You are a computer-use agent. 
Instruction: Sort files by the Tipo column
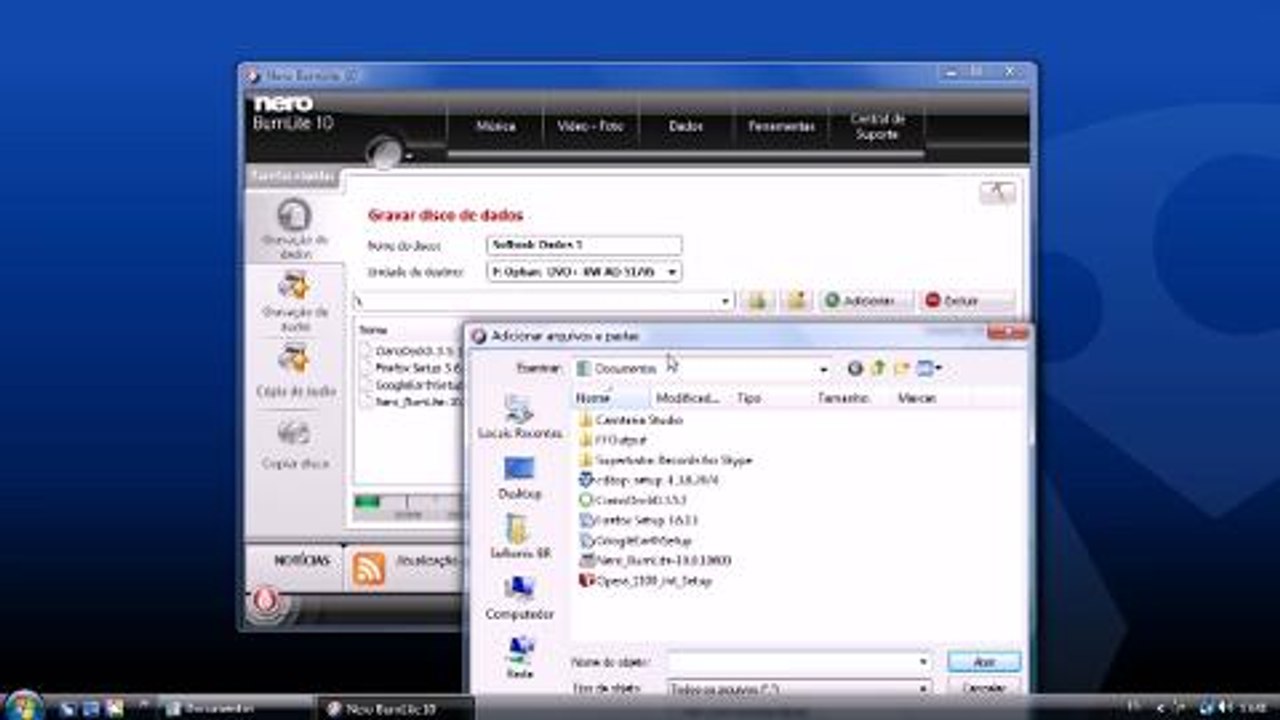click(770, 398)
